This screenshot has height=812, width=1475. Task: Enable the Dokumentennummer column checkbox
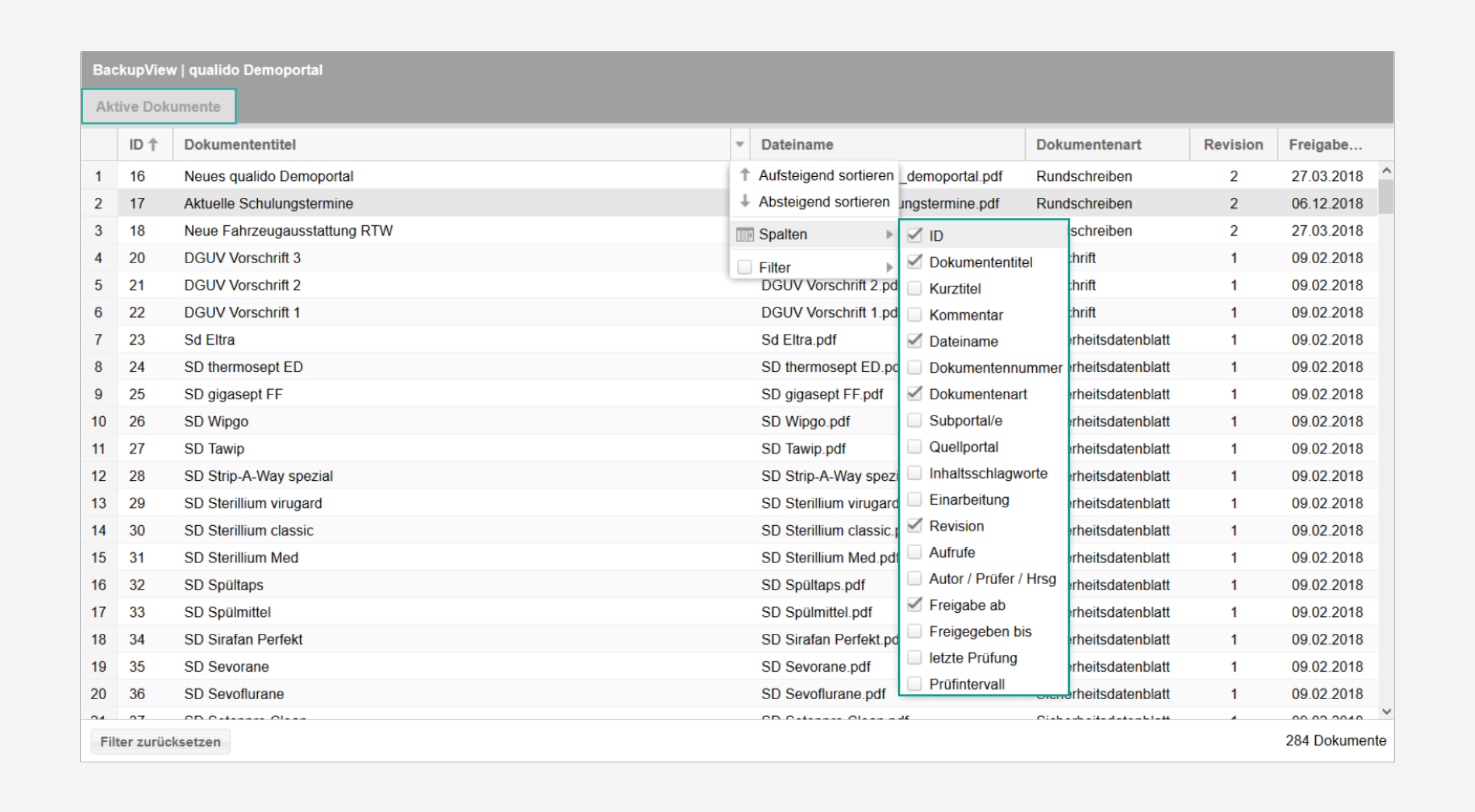tap(915, 367)
